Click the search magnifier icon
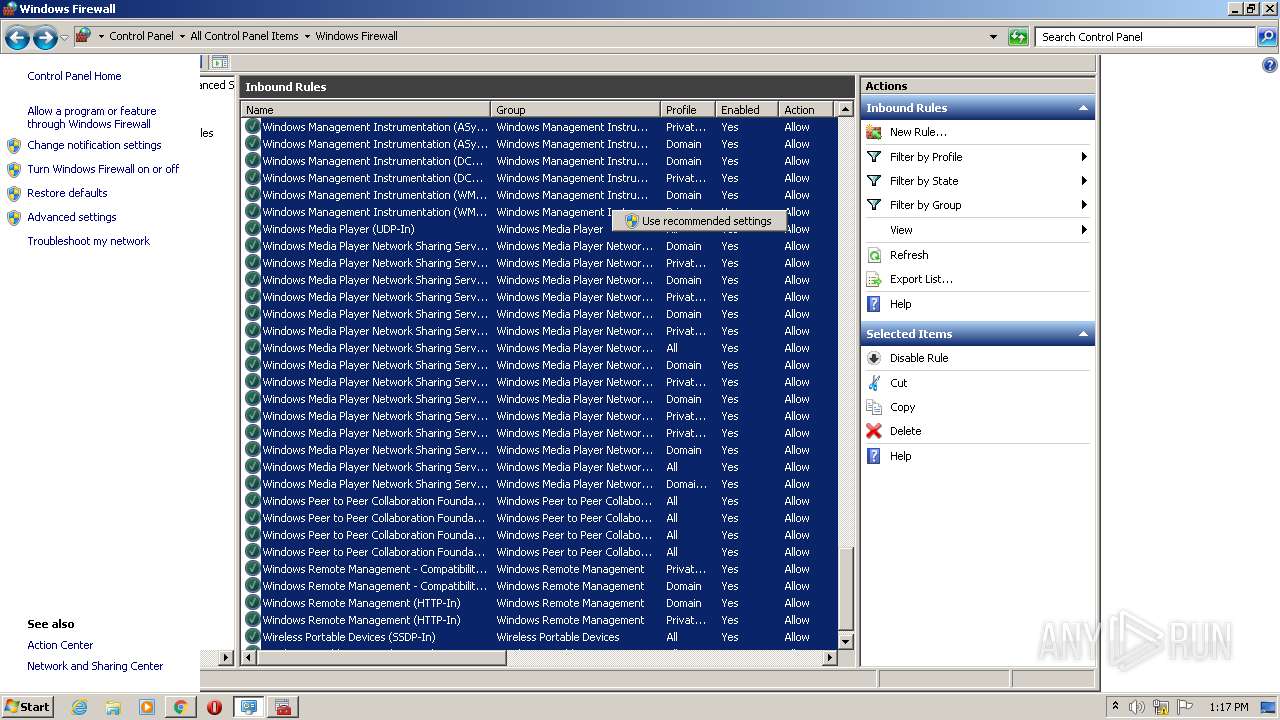The width and height of the screenshot is (1280, 720). 1267,37
